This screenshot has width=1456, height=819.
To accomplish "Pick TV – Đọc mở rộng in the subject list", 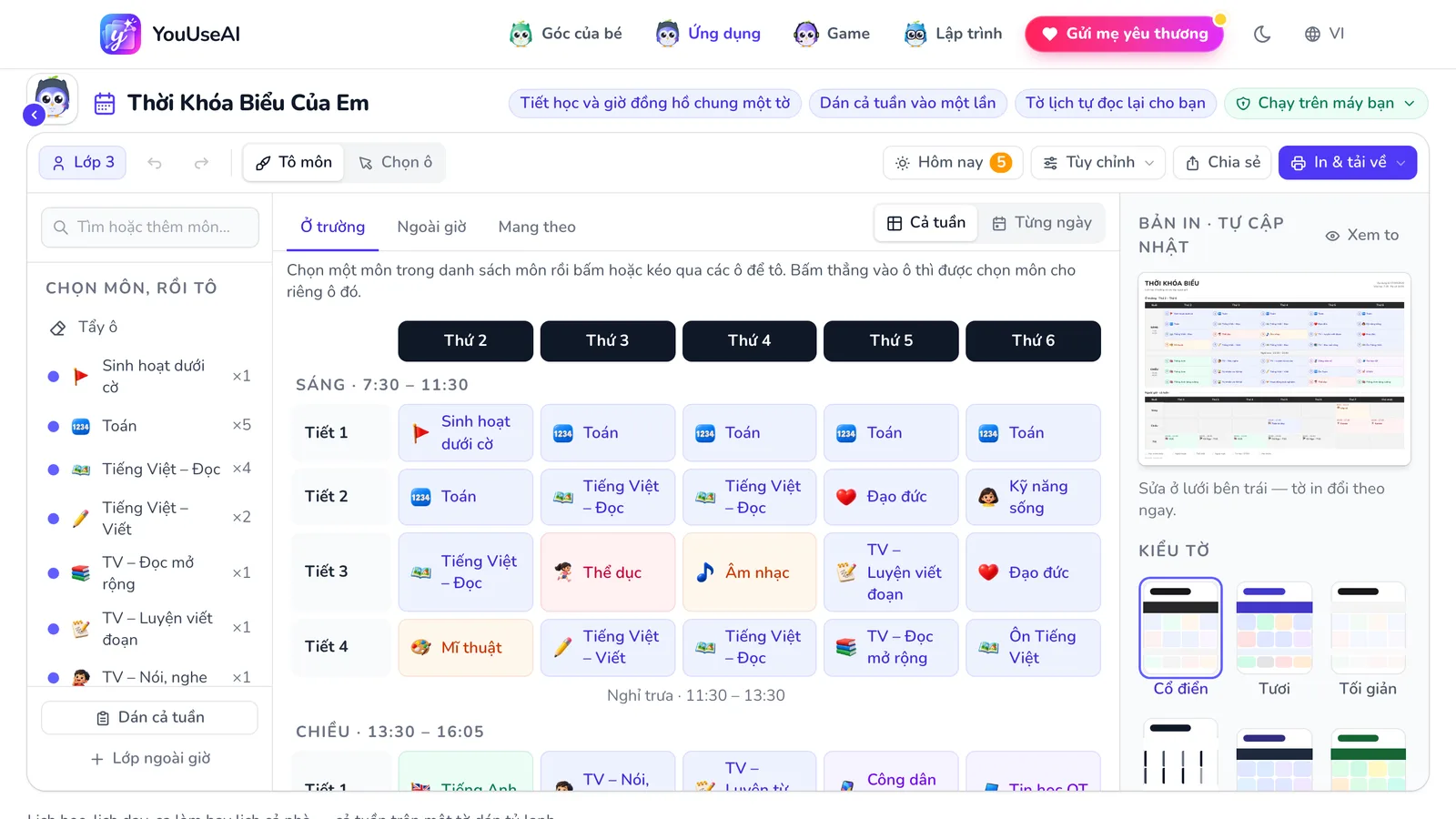I will pyautogui.click(x=150, y=573).
